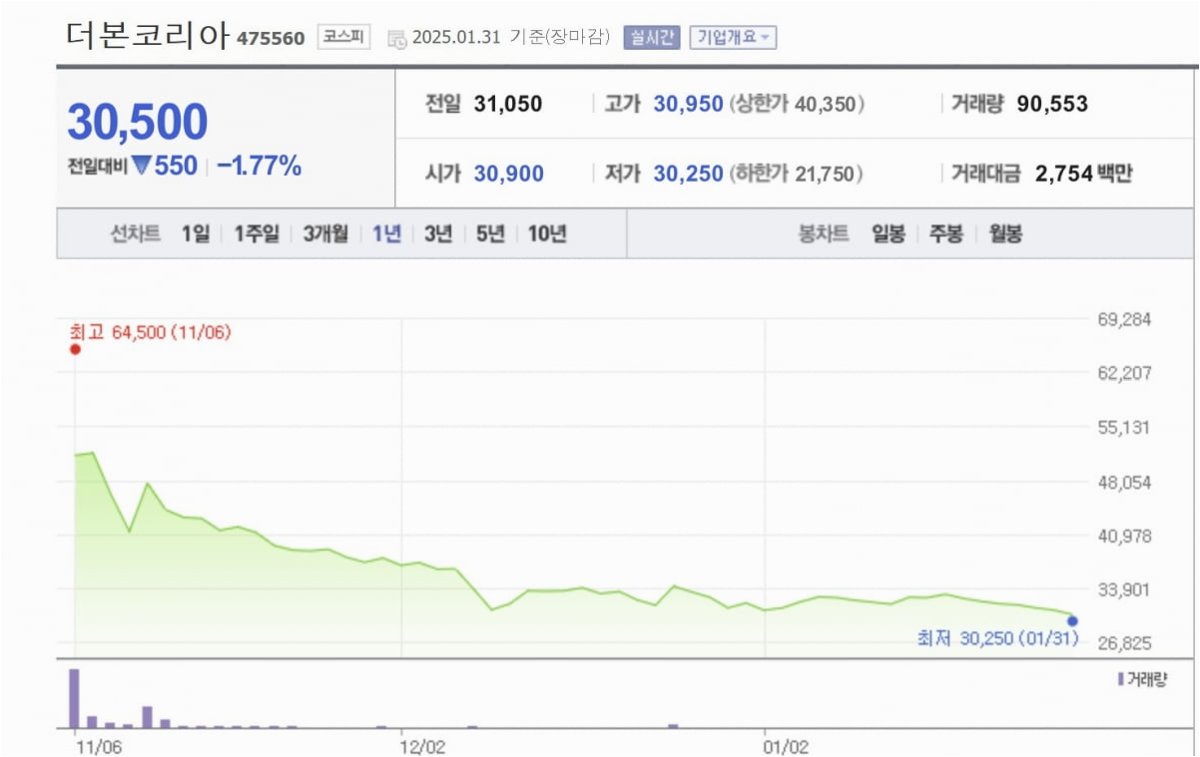Click the tallest volume bar at 11/06
The height and width of the screenshot is (757, 1200).
point(74,698)
